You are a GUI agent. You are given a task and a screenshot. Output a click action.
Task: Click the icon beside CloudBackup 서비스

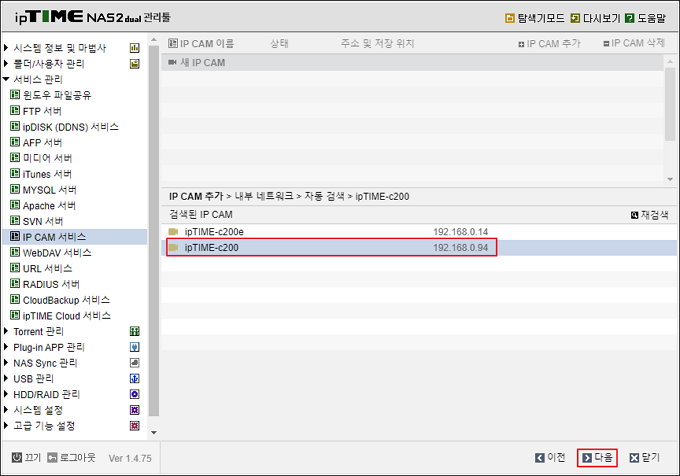[15, 300]
